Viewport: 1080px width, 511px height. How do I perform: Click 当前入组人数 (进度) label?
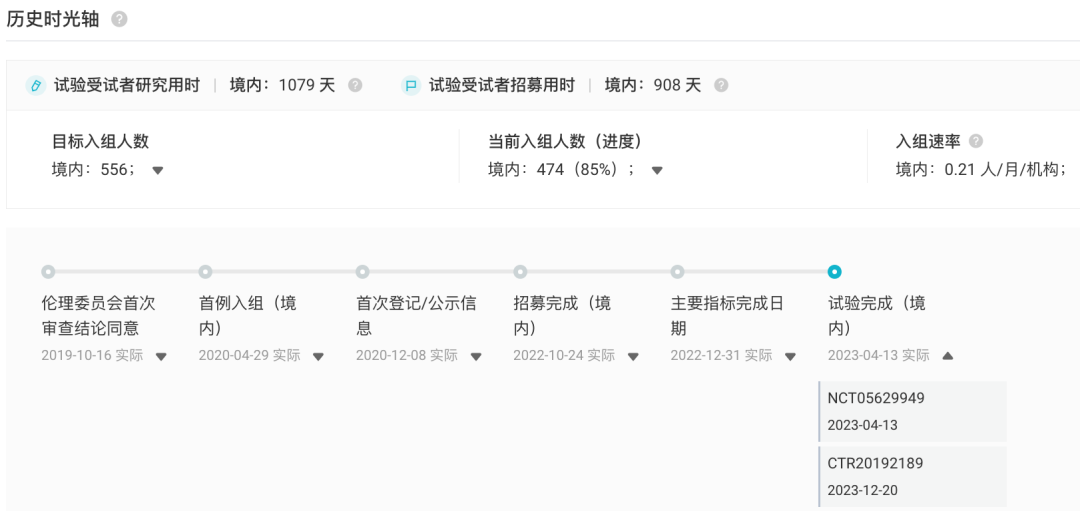[x=565, y=142]
